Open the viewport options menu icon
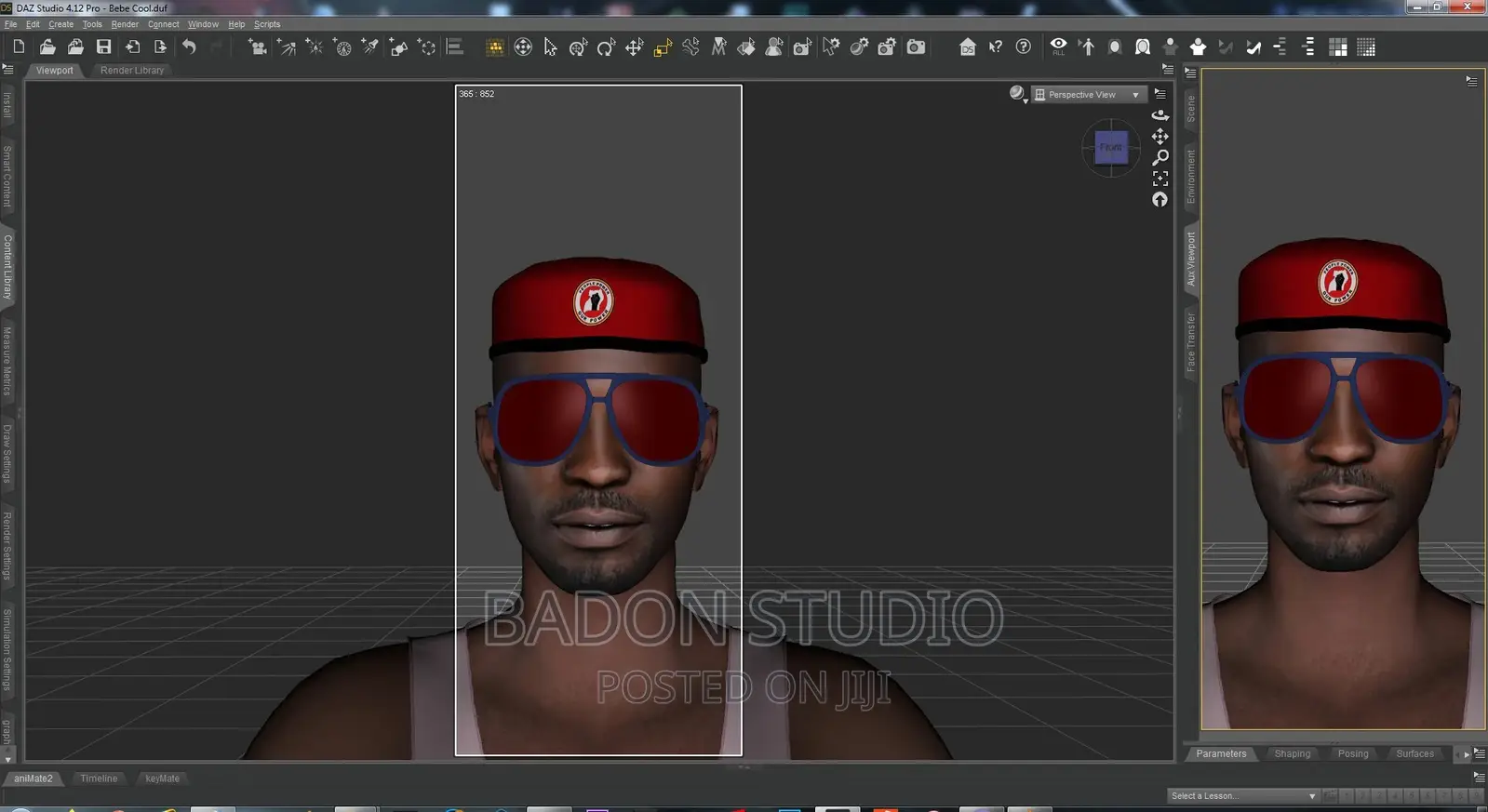The width and height of the screenshot is (1488, 812). (x=1160, y=94)
